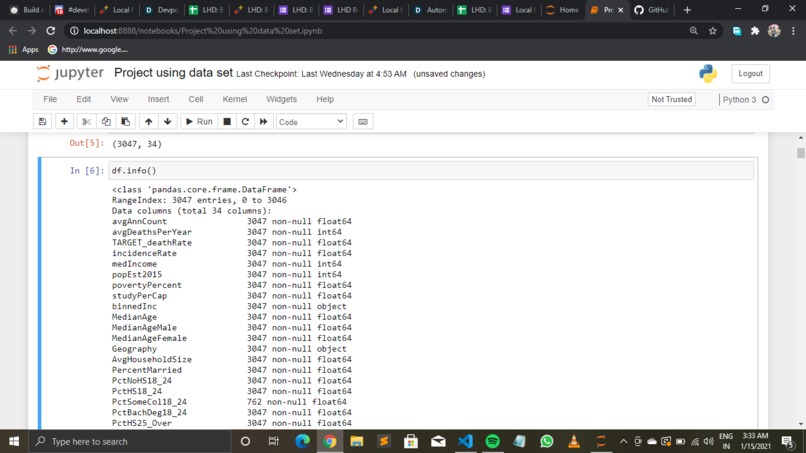Click the Python logo icon
Image resolution: width=806 pixels, height=453 pixels.
708,74
